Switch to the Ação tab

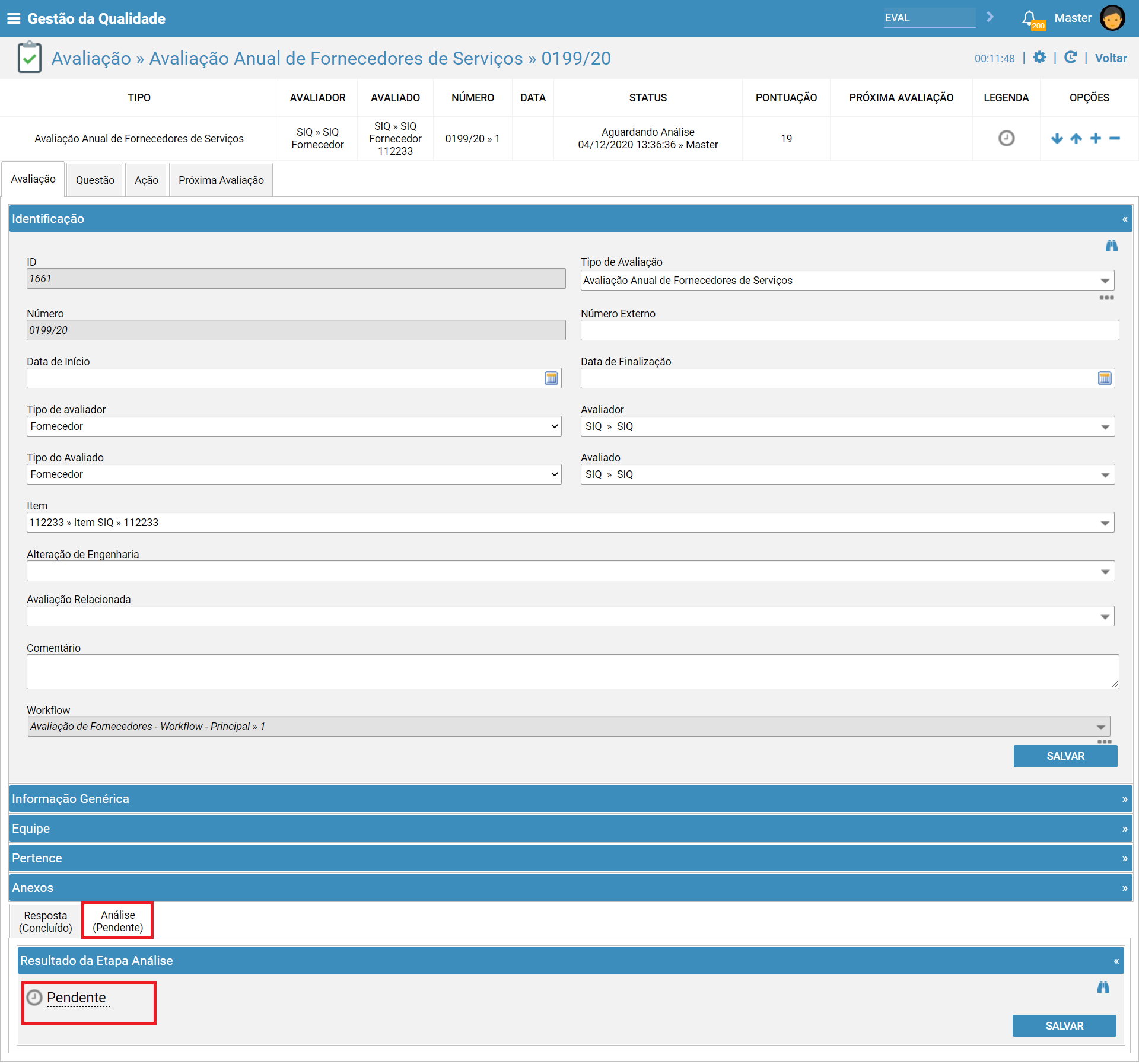147,180
